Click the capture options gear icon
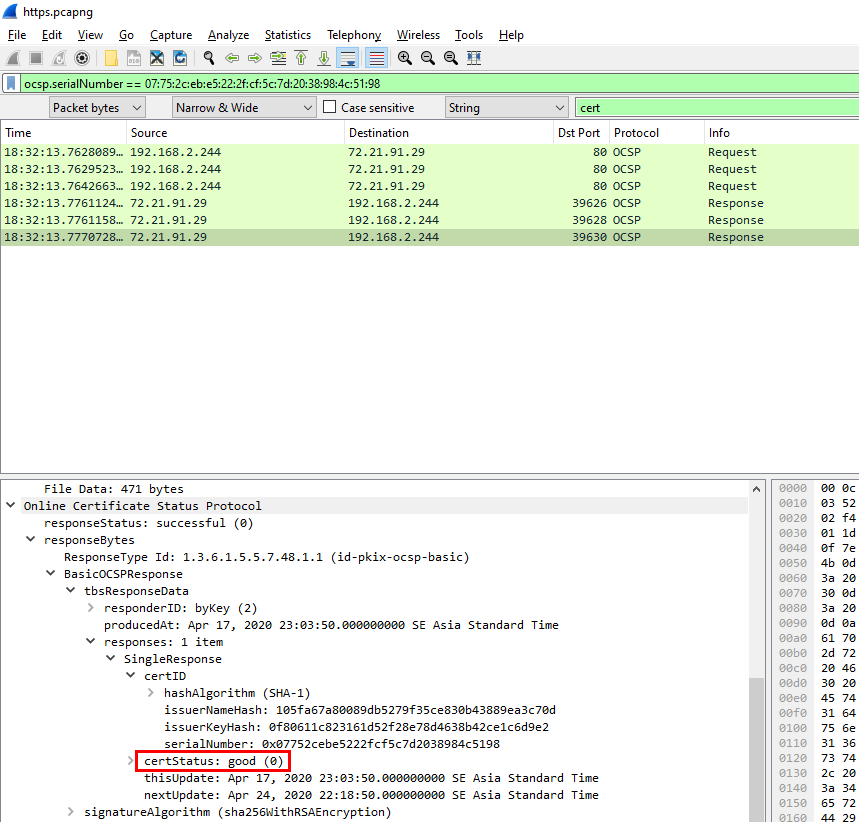The height and width of the screenshot is (822, 859). (82, 58)
